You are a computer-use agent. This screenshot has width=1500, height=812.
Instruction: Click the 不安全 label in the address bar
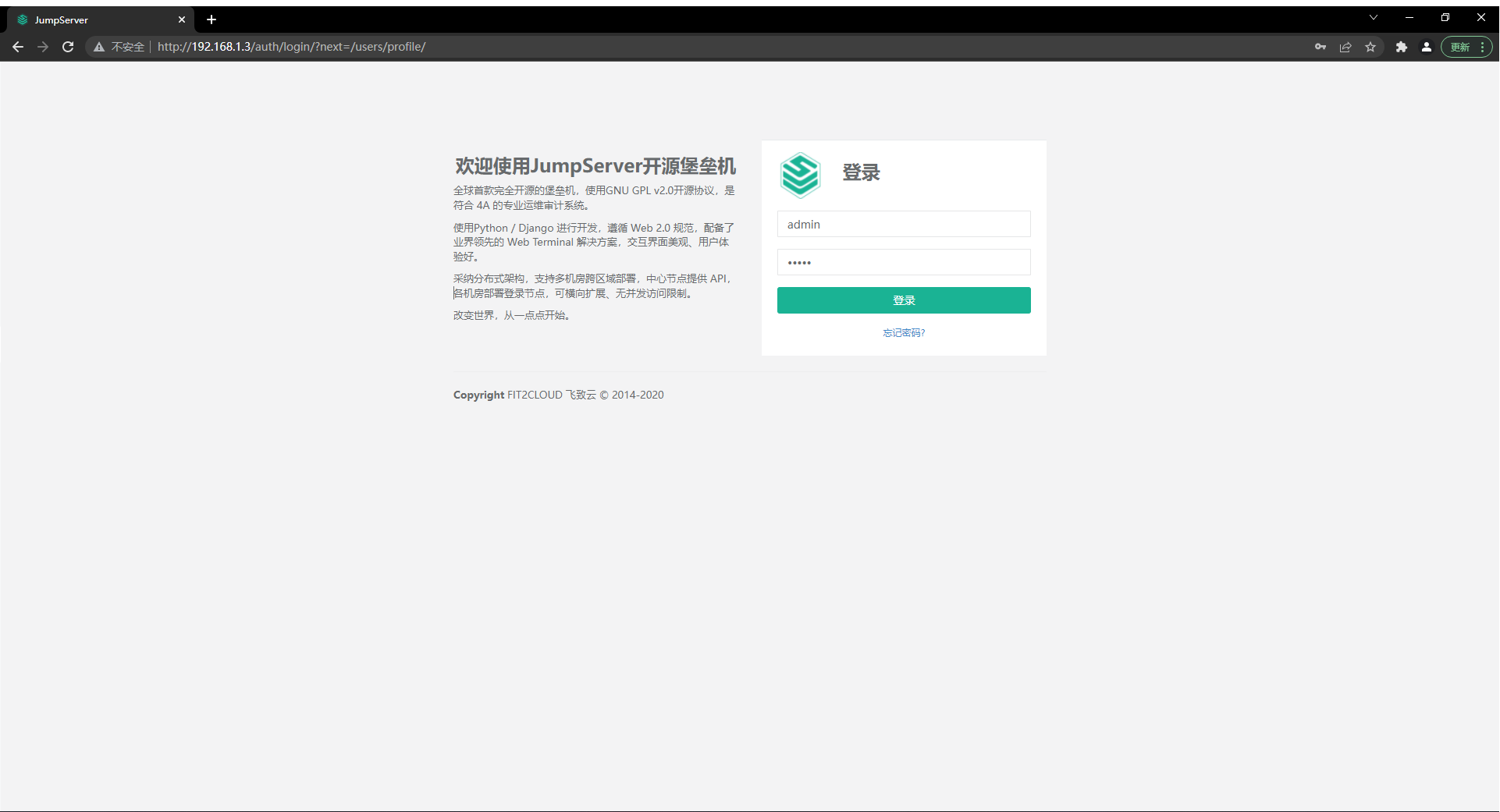click(x=128, y=47)
